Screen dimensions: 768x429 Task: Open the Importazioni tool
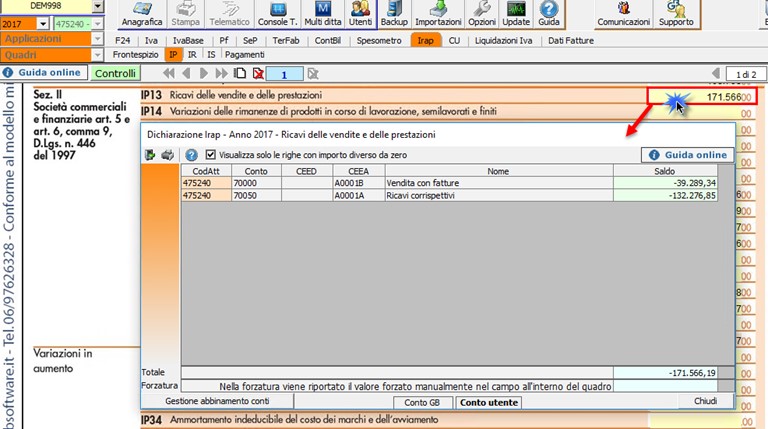[438, 14]
